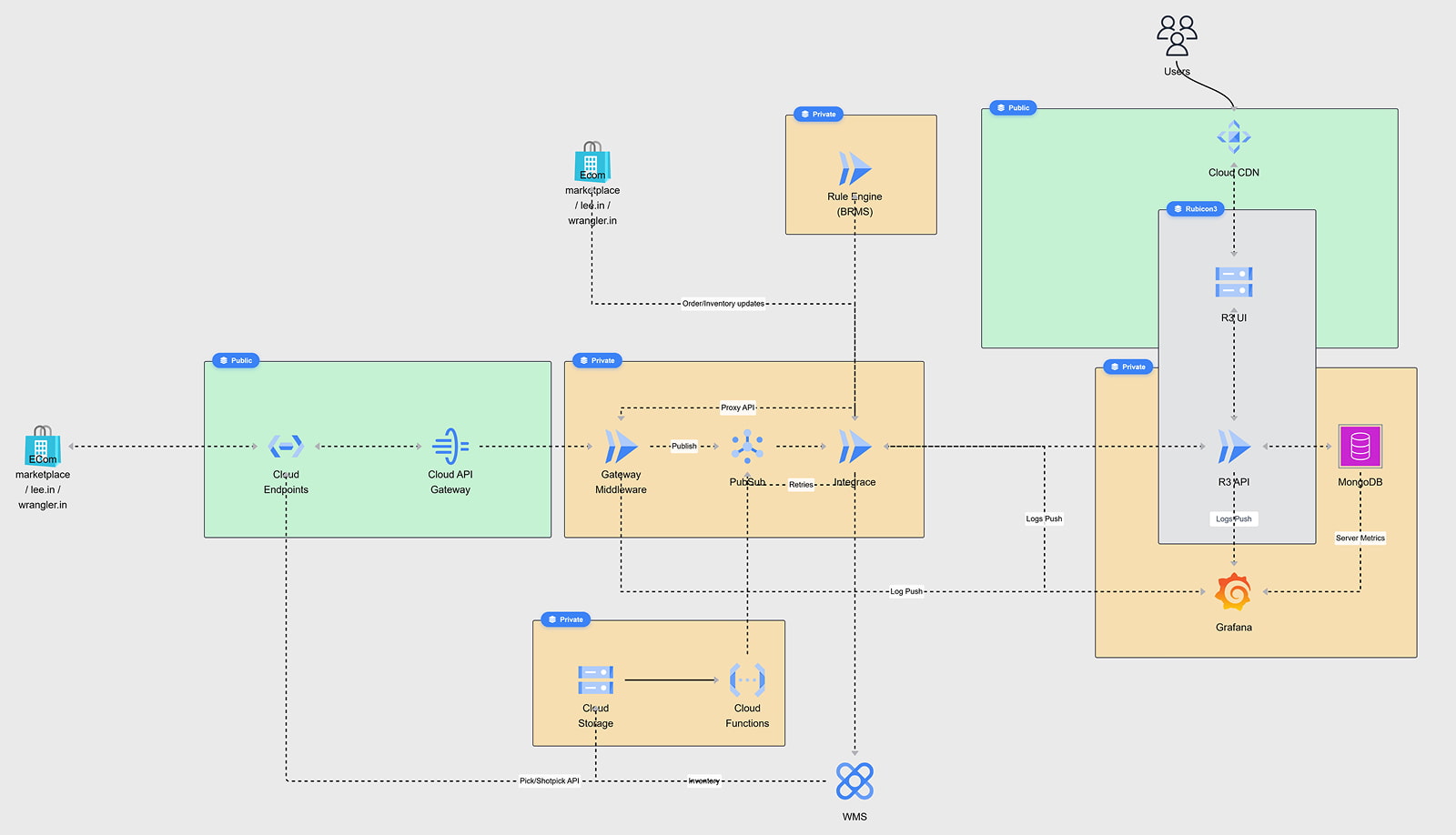This screenshot has width=1456, height=835.
Task: Click the Rule Engine (BRMS) icon
Action: tap(854, 168)
